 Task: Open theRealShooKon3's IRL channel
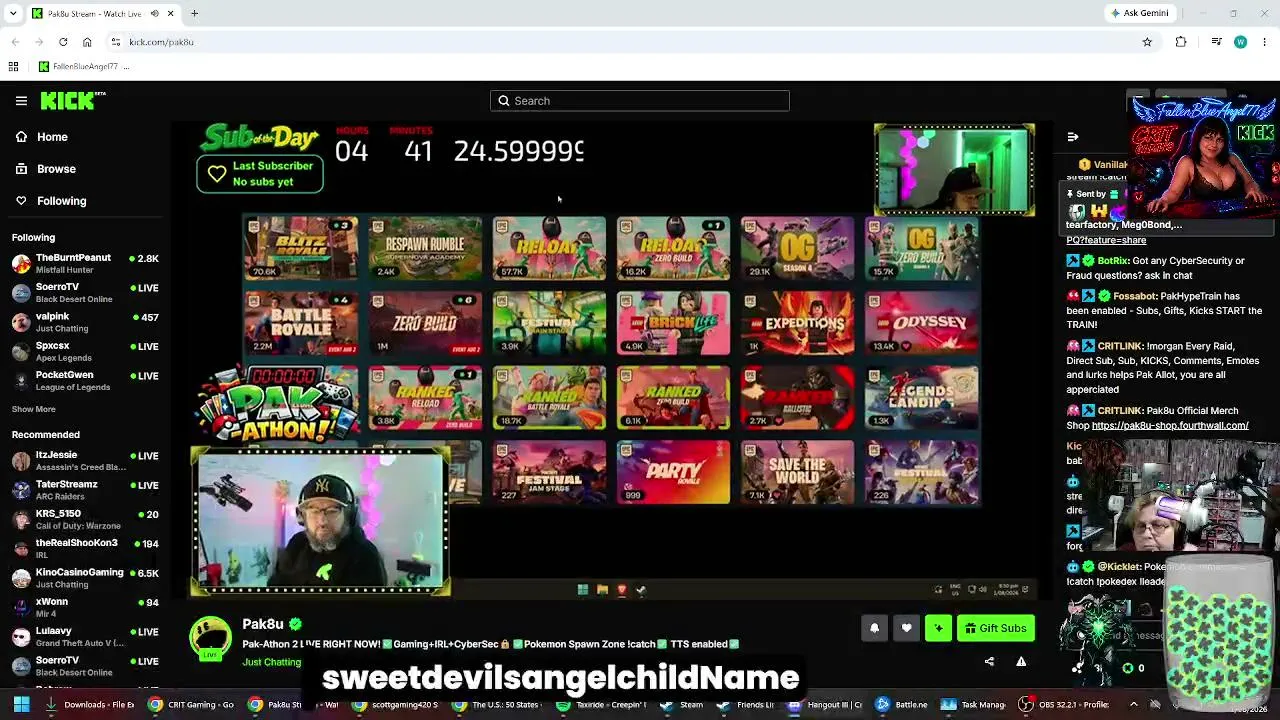[85, 548]
